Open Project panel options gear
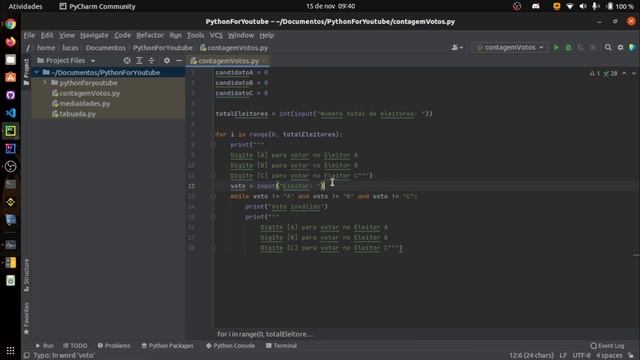This screenshot has width=640, height=360. point(167,60)
